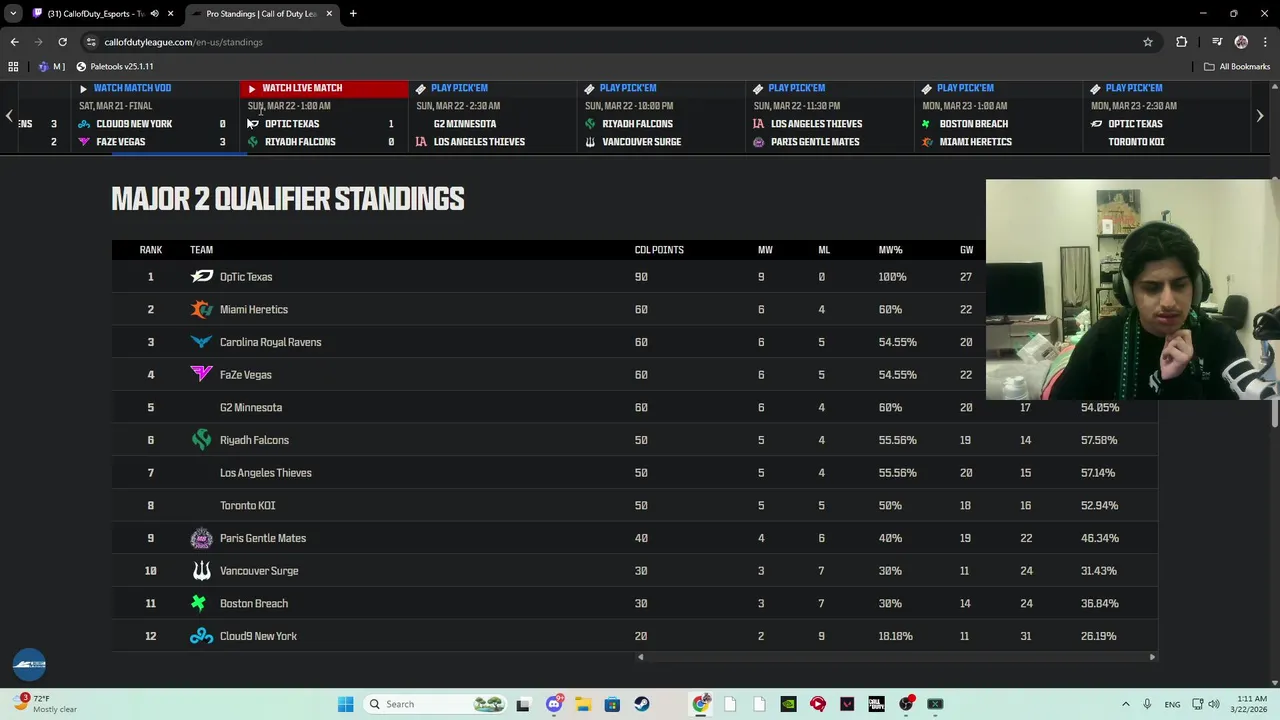
Task: Click the MW% column header
Action: (890, 250)
